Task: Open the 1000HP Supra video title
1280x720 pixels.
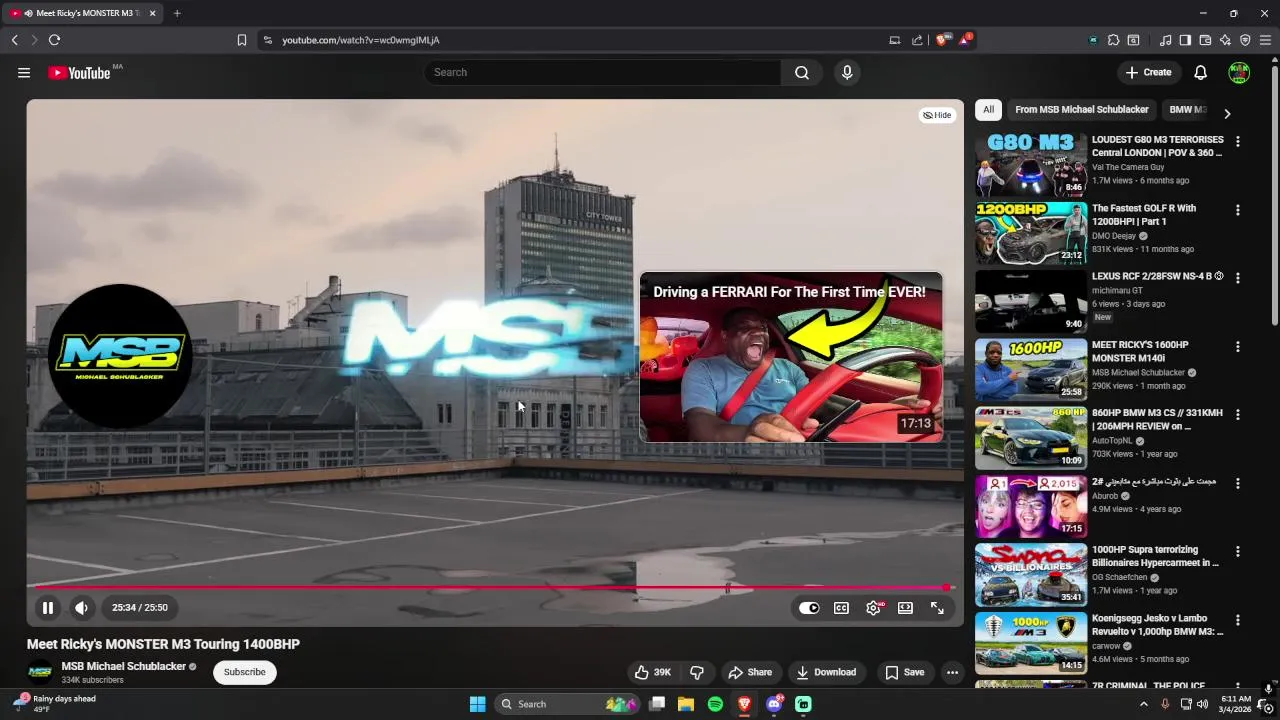Action: [1155, 556]
